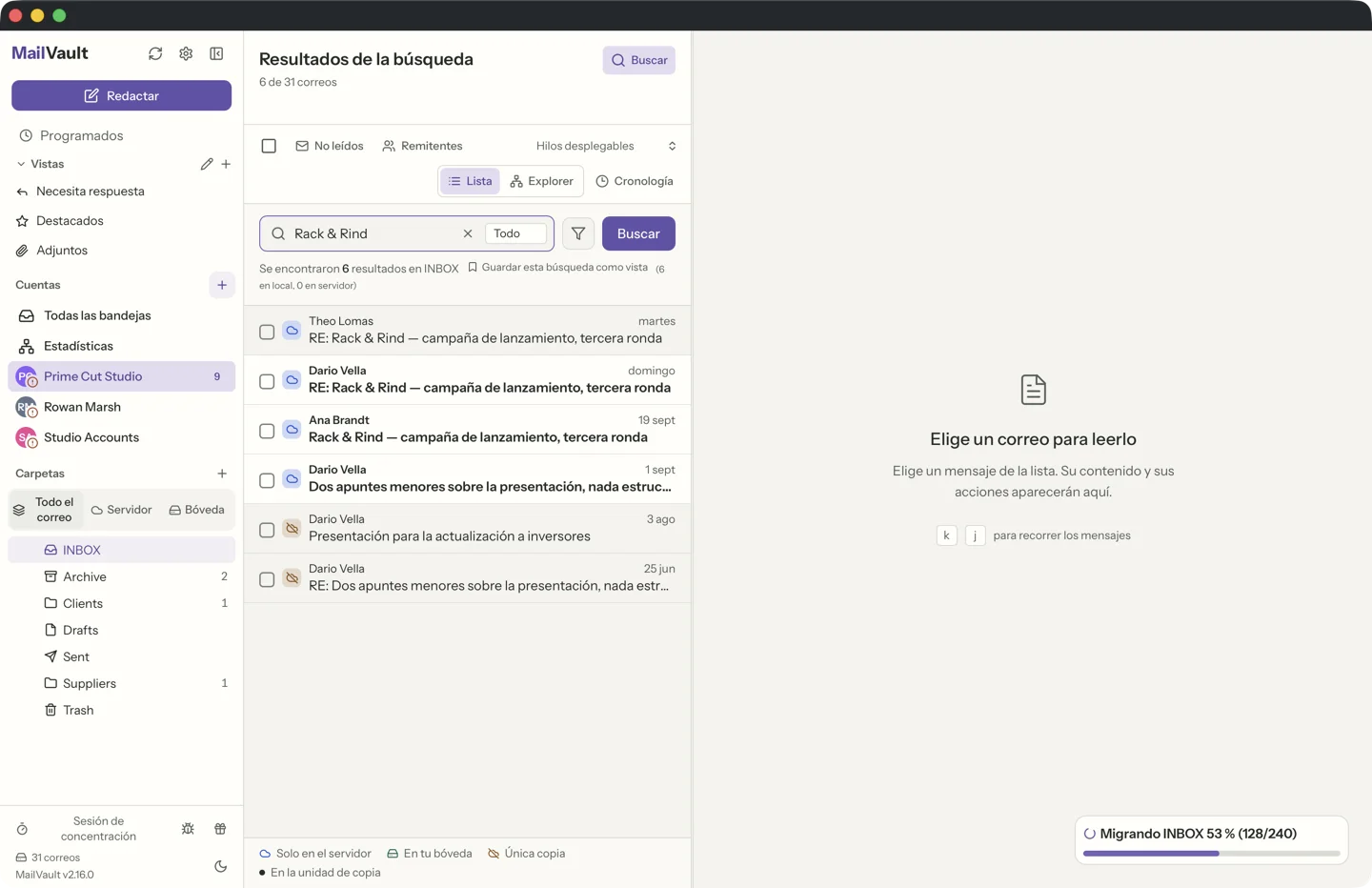Tick the select-all checkbox above the list
1372x888 pixels.
click(269, 146)
